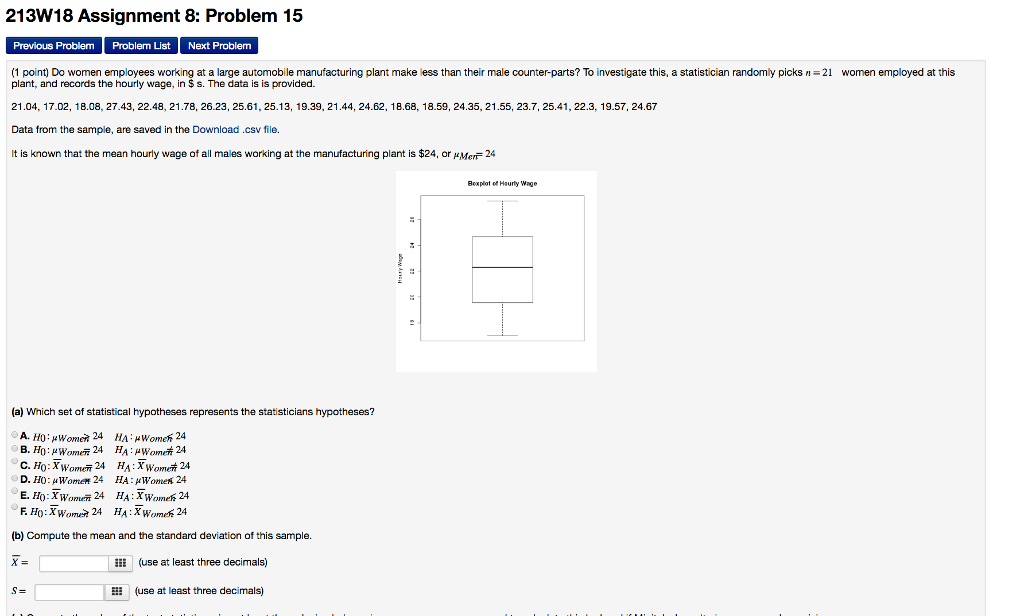Screen dimensions: 1024x616
Task: Click the Boxplot of Hourly Wage image
Action: point(497,270)
